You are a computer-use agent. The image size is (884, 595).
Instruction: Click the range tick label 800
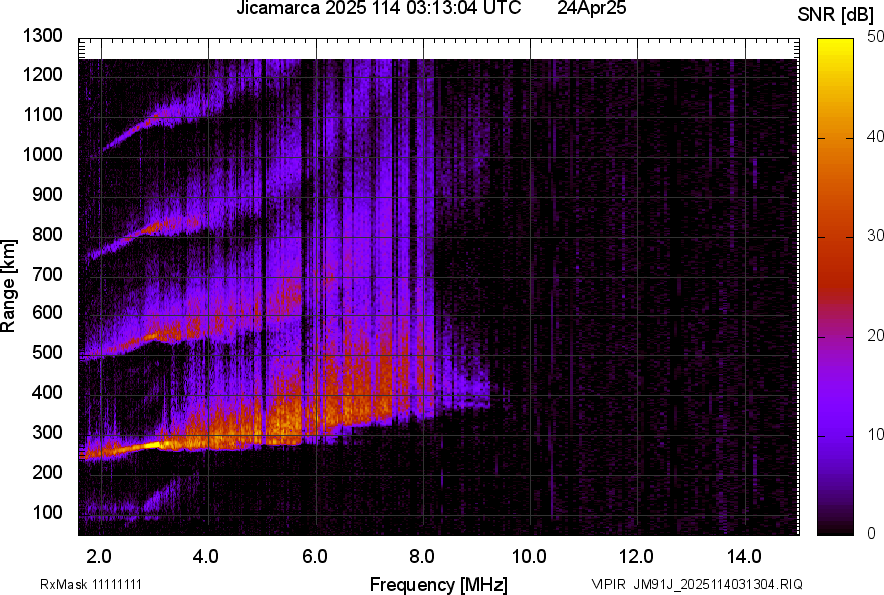click(x=47, y=234)
